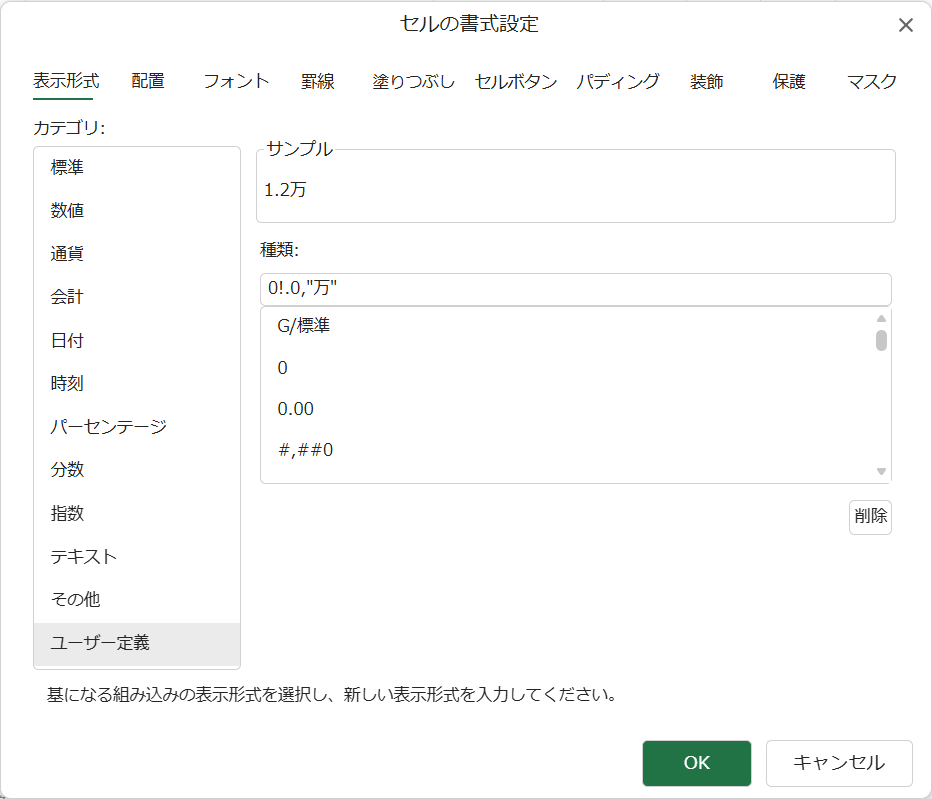Click the キャンセル button
Screen dimensions: 932x799
click(839, 763)
